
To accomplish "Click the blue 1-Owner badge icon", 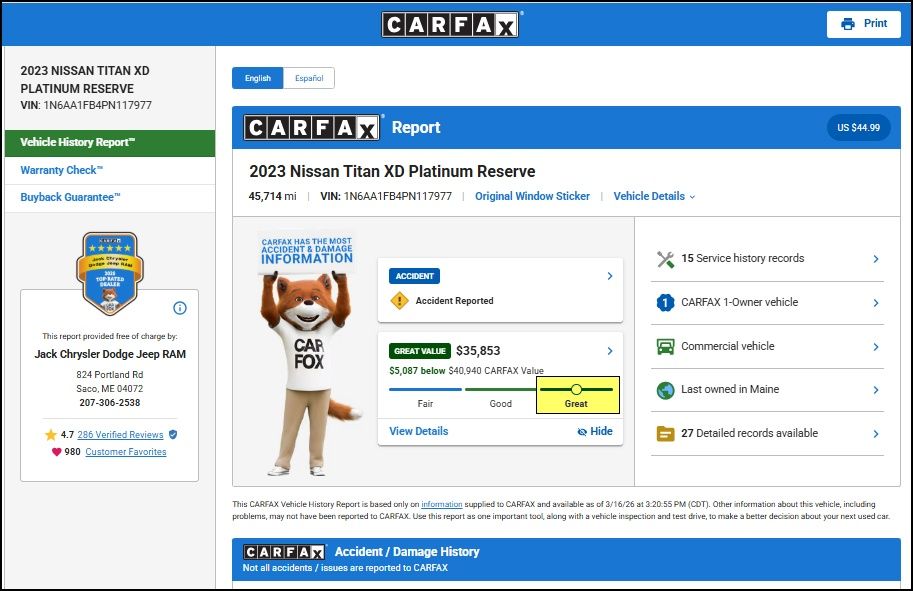I will (x=665, y=302).
